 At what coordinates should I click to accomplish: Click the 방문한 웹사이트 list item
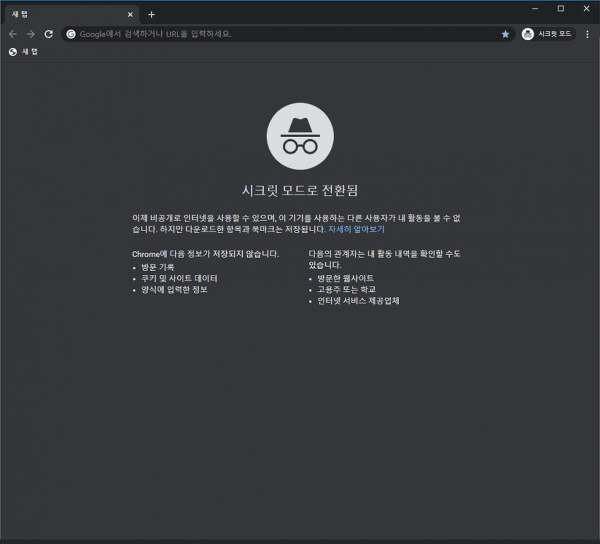point(346,278)
